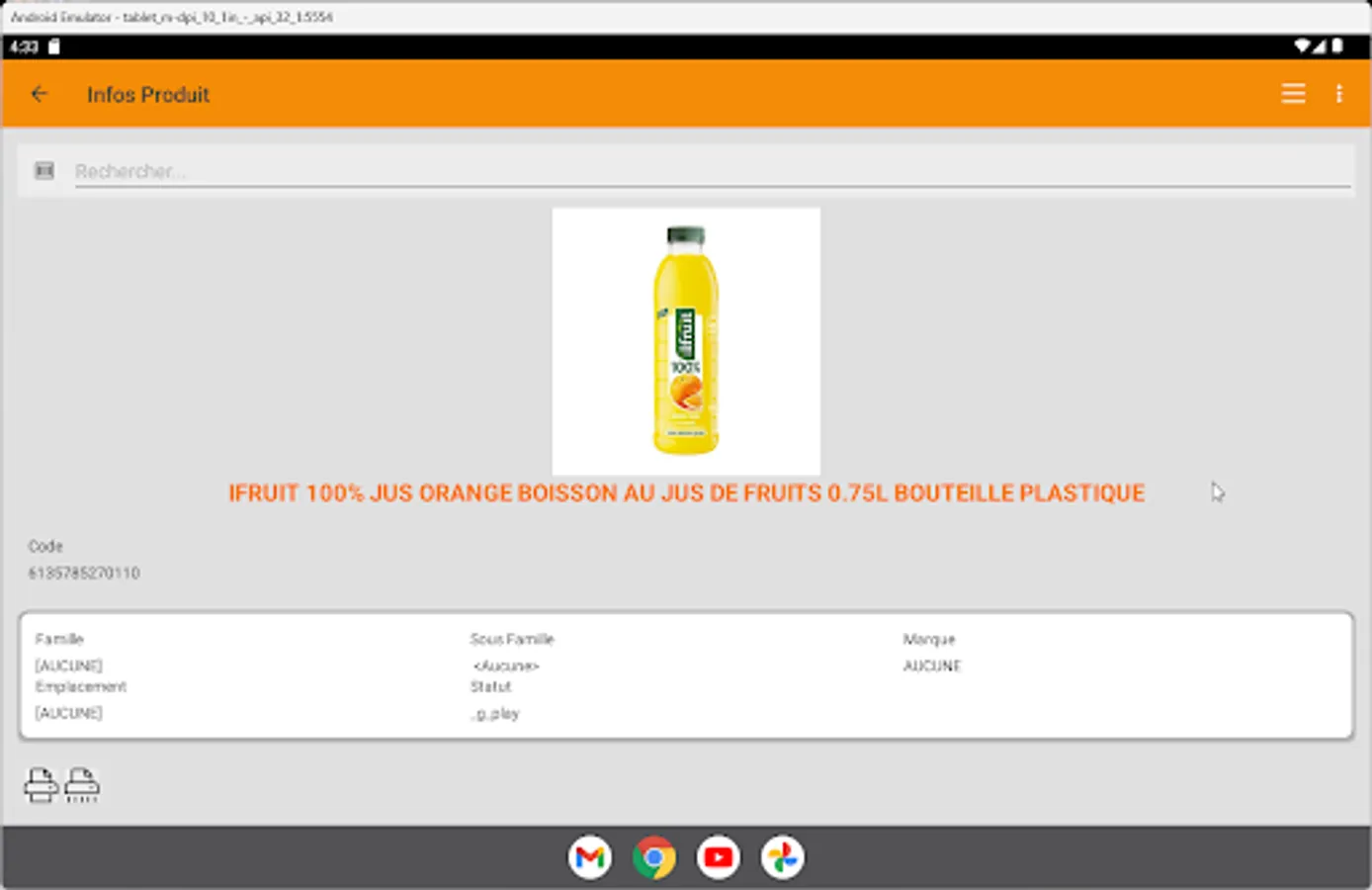Launch Chrome from the taskbar
Image resolution: width=1372 pixels, height=890 pixels.
[x=654, y=857]
